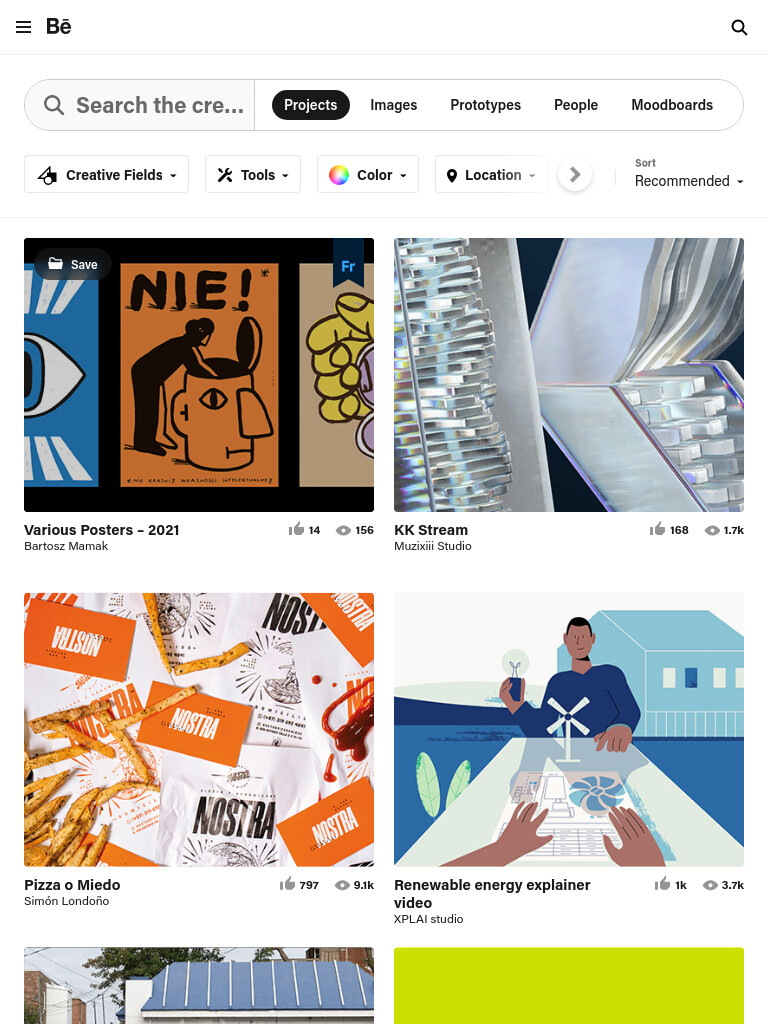
Task: Open the Tools filter dropdown
Action: tap(253, 174)
